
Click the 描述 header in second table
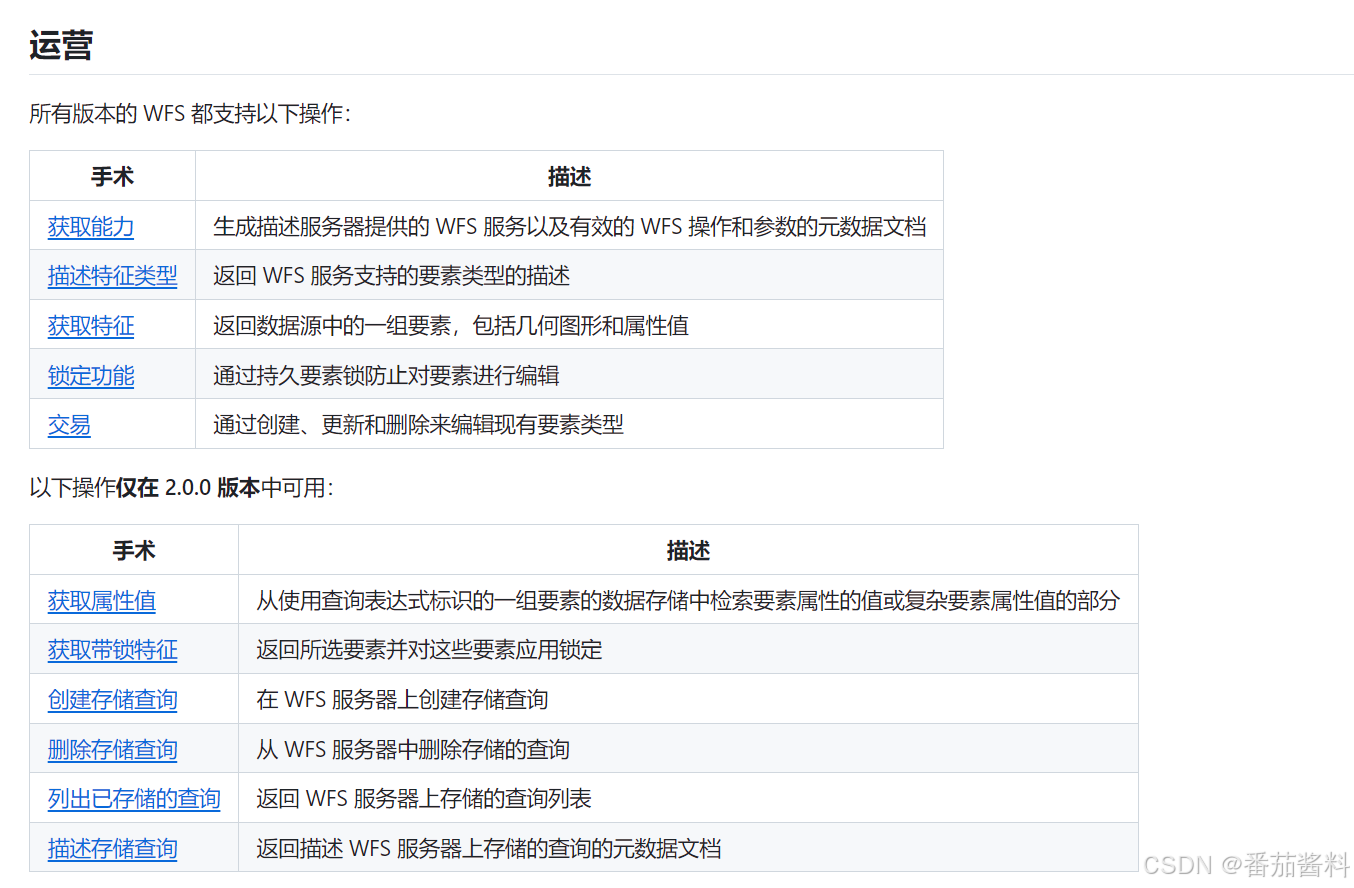pyautogui.click(x=688, y=551)
